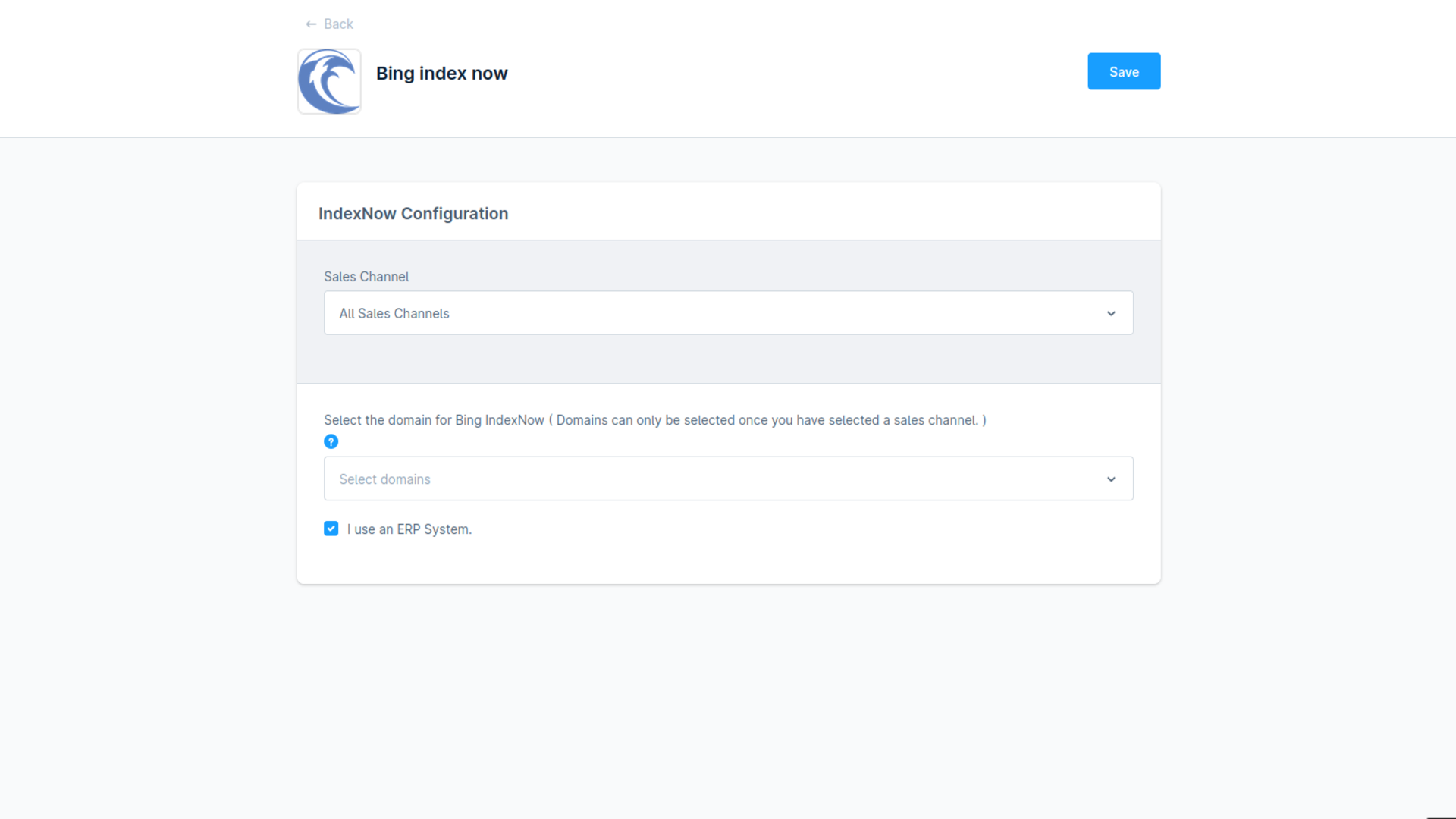Image resolution: width=1456 pixels, height=819 pixels.
Task: Click blank space beneath the ERP checkbox row
Action: [728, 561]
